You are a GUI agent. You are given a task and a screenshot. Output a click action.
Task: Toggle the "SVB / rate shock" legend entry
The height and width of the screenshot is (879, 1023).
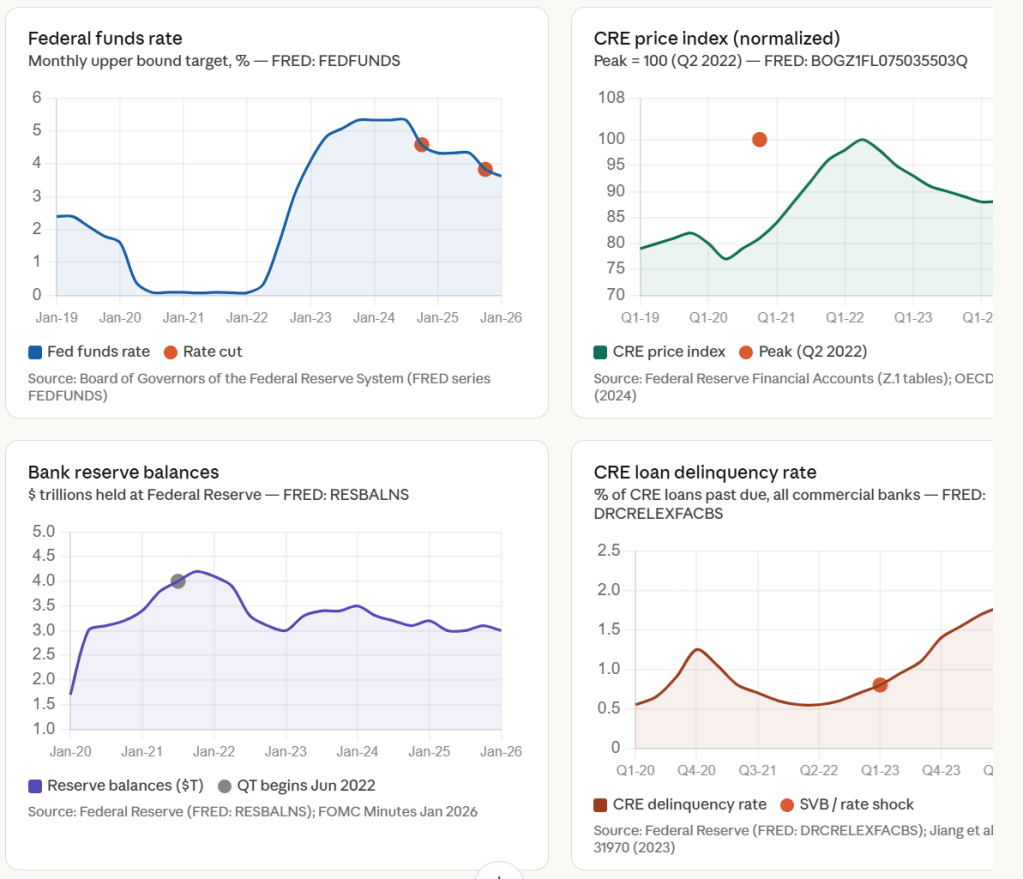(x=848, y=804)
